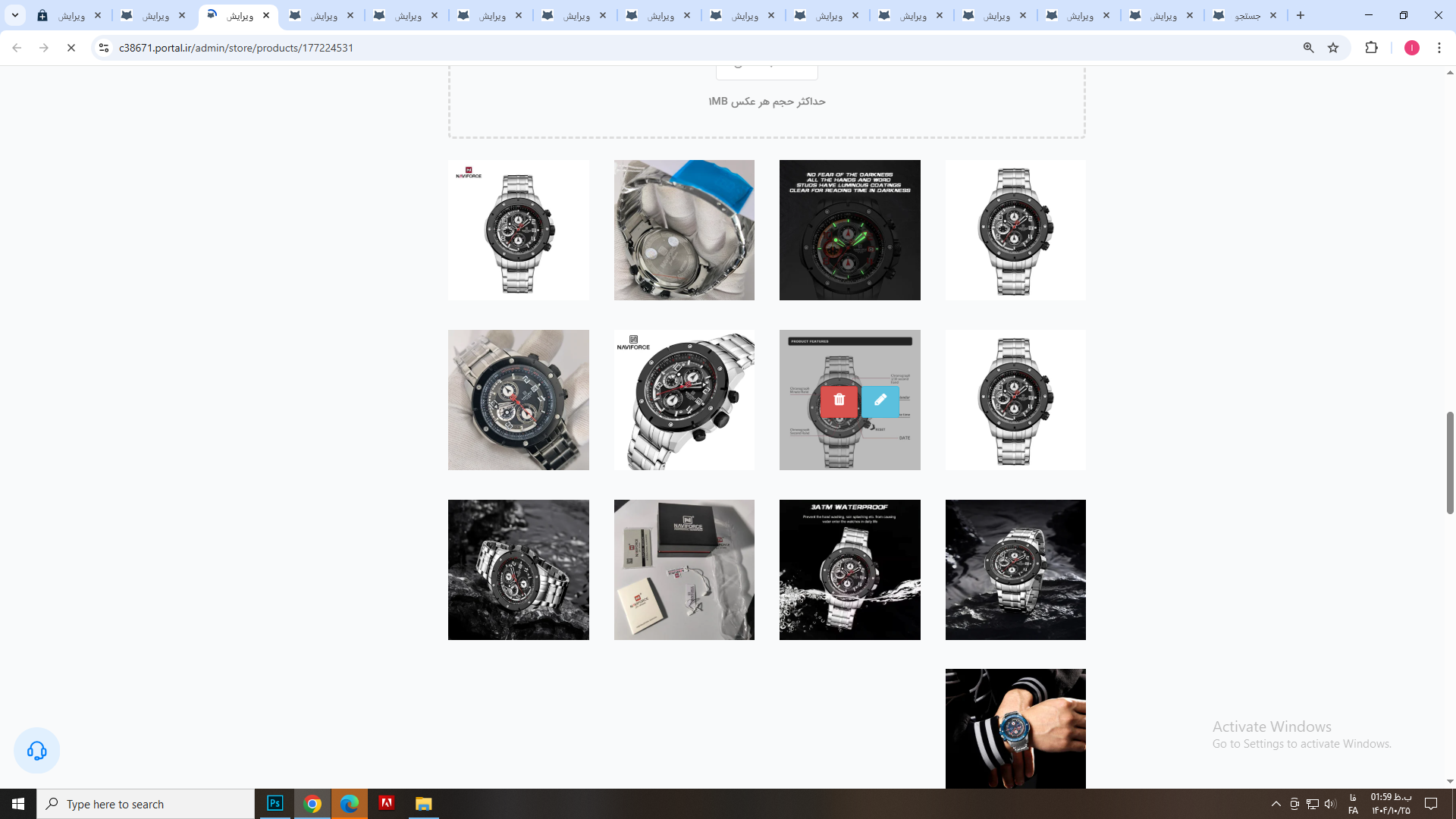Open the headset support chat button
This screenshot has height=819, width=1456.
36,751
